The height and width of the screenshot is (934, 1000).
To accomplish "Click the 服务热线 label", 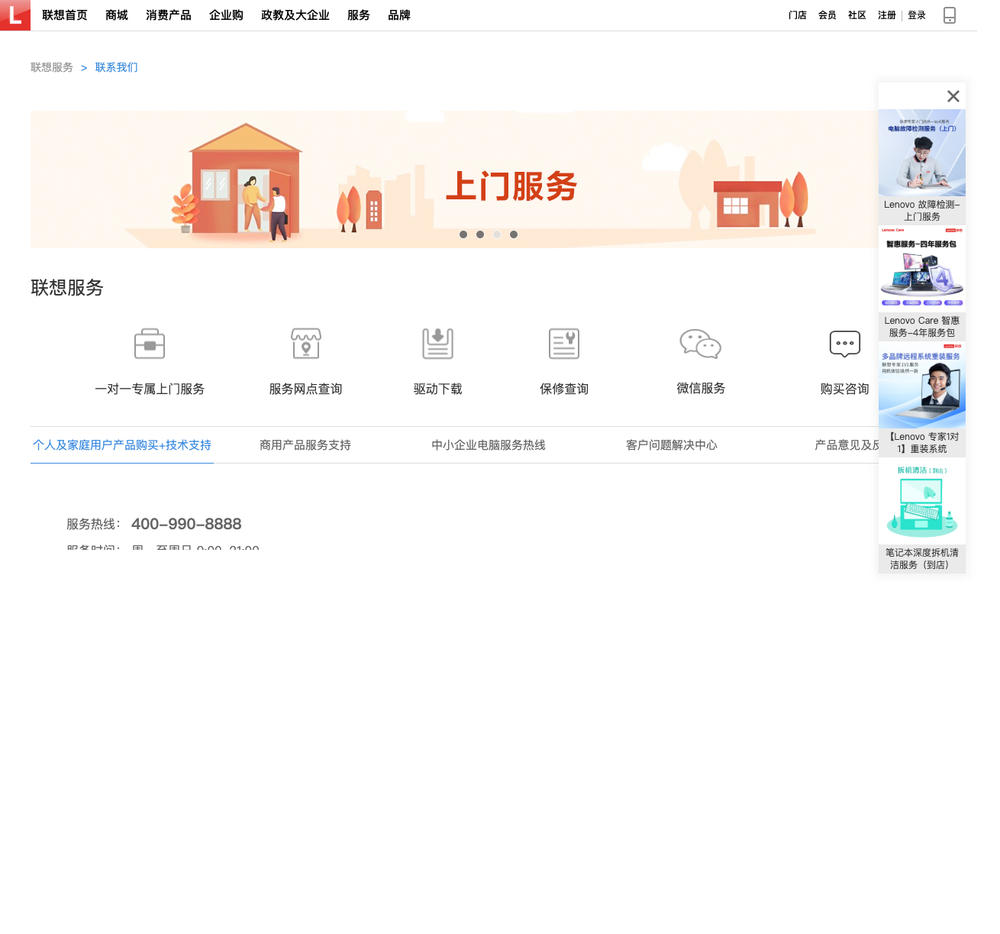I will pos(93,524).
